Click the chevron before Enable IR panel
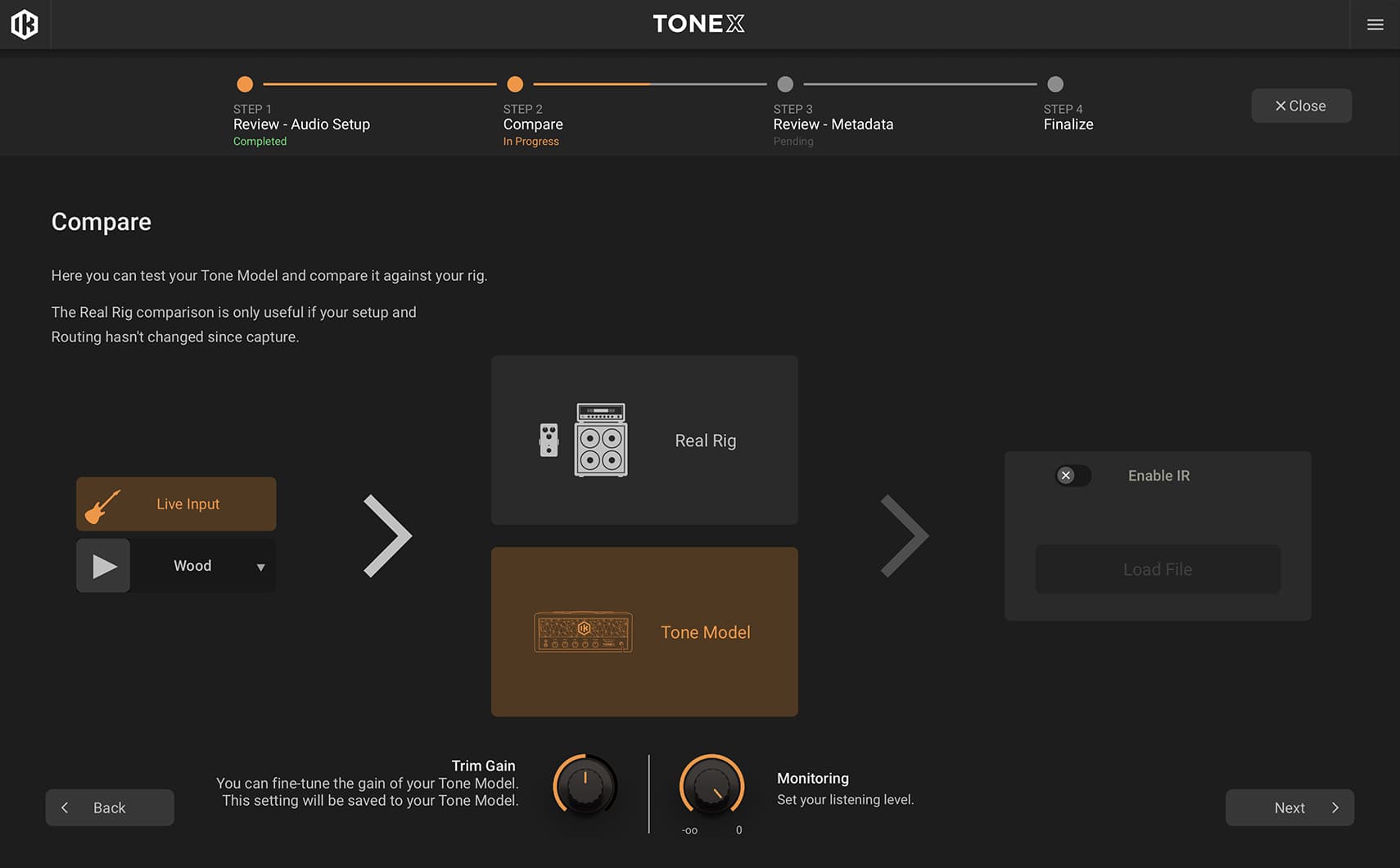Image resolution: width=1400 pixels, height=868 pixels. (x=905, y=536)
